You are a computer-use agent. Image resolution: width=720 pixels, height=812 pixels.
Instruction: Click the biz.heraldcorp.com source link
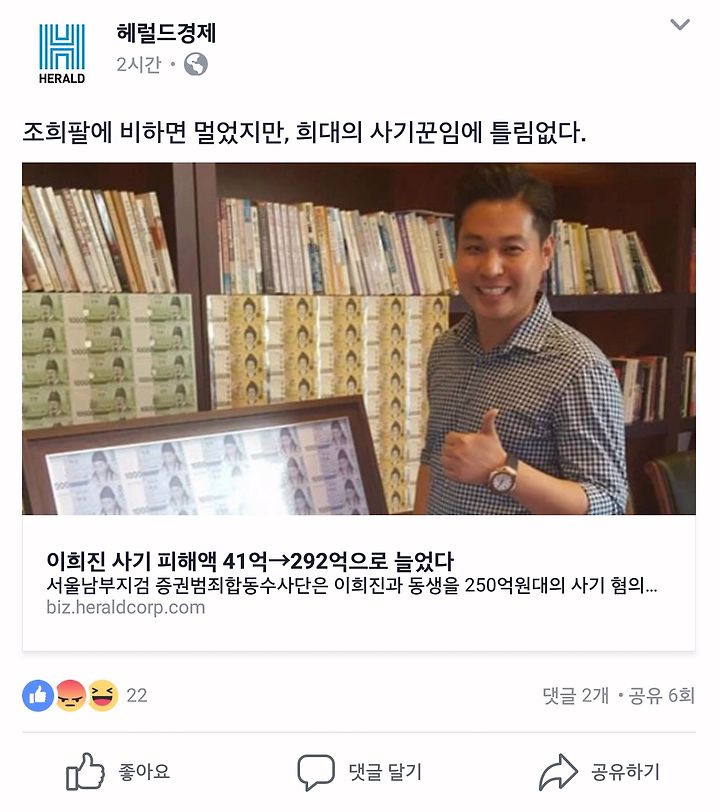pyautogui.click(x=125, y=607)
